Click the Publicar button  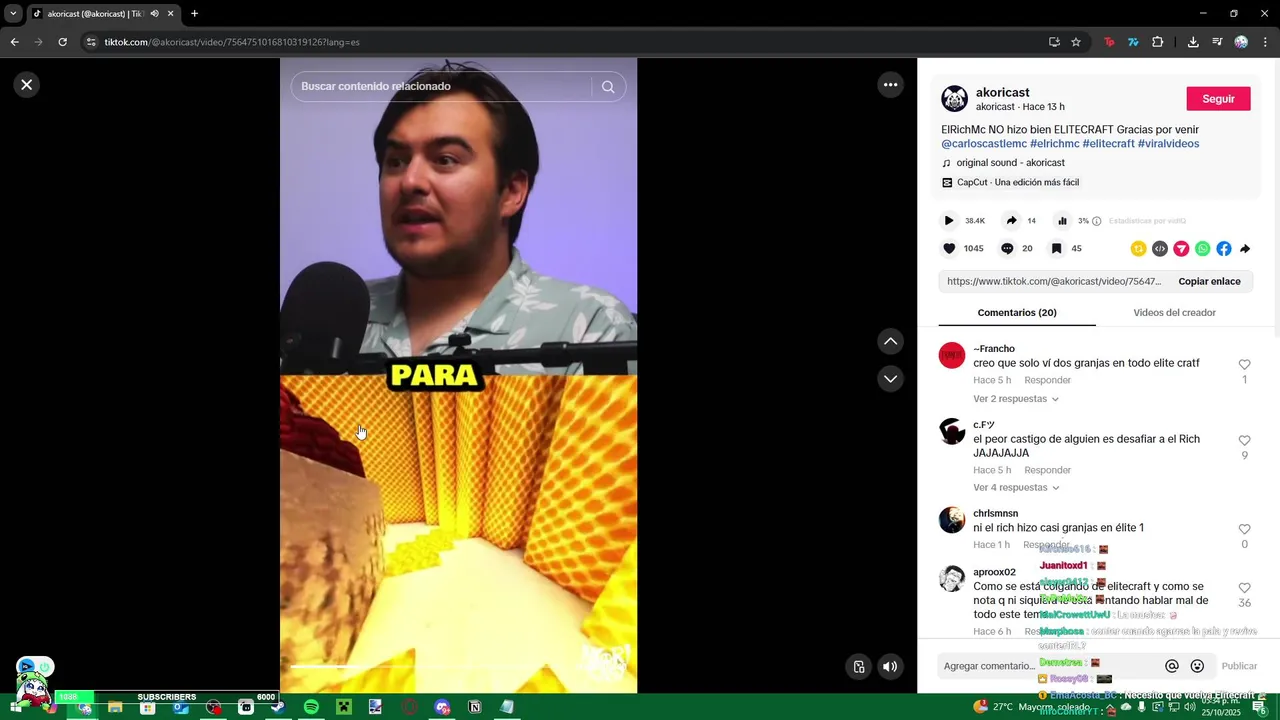[x=1239, y=666]
